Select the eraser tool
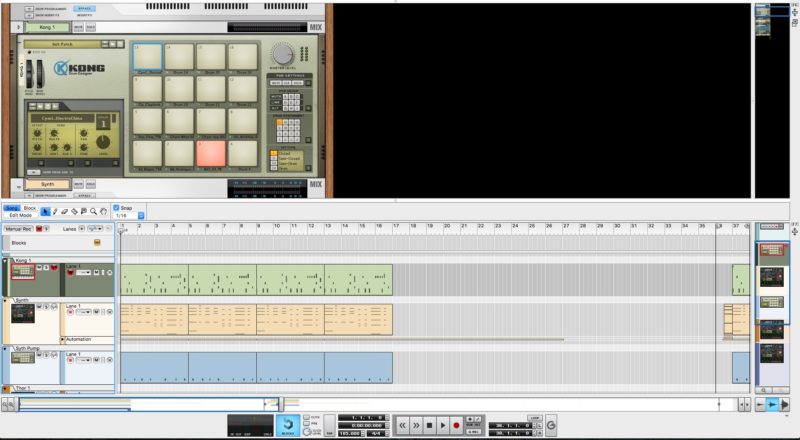 [65, 211]
